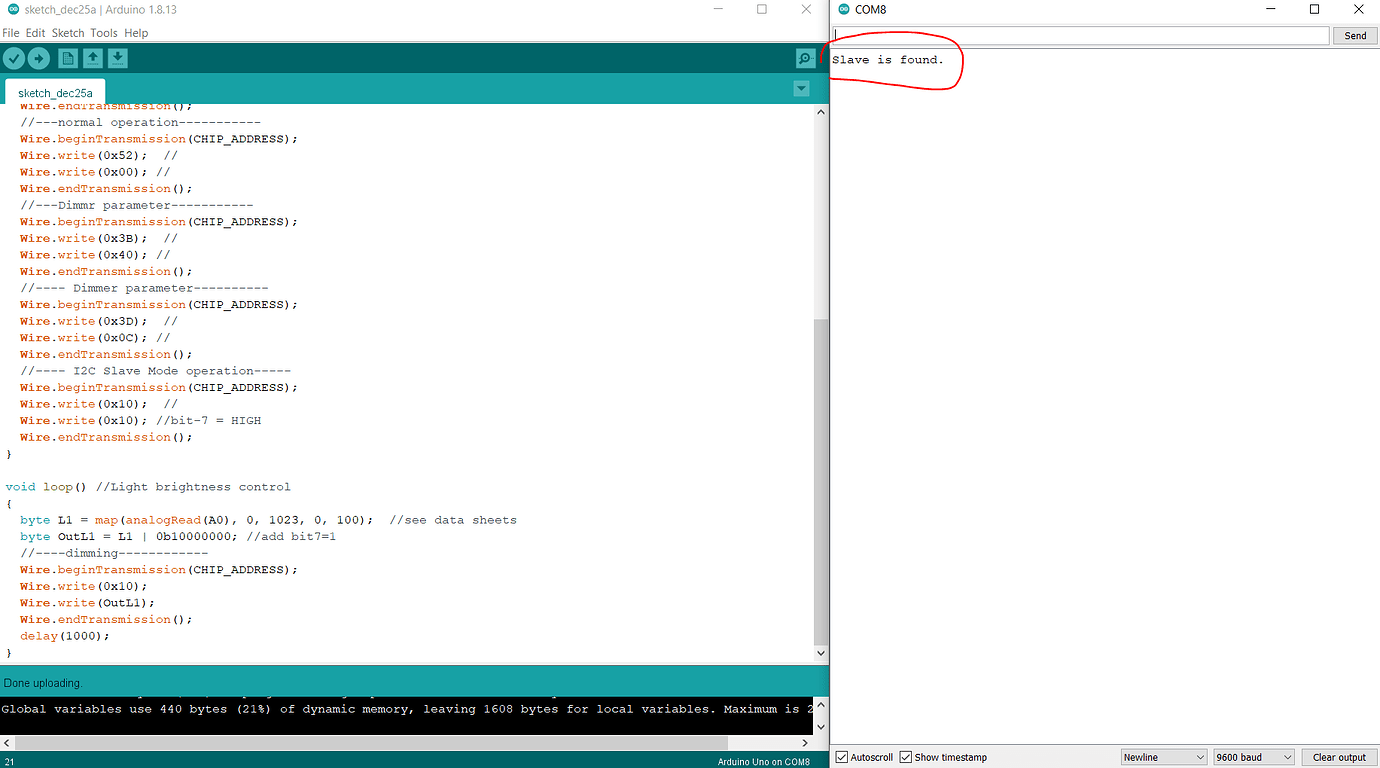This screenshot has height=768, width=1380.
Task: Create a new sketch via toolbar icon
Action: pyautogui.click(x=66, y=58)
